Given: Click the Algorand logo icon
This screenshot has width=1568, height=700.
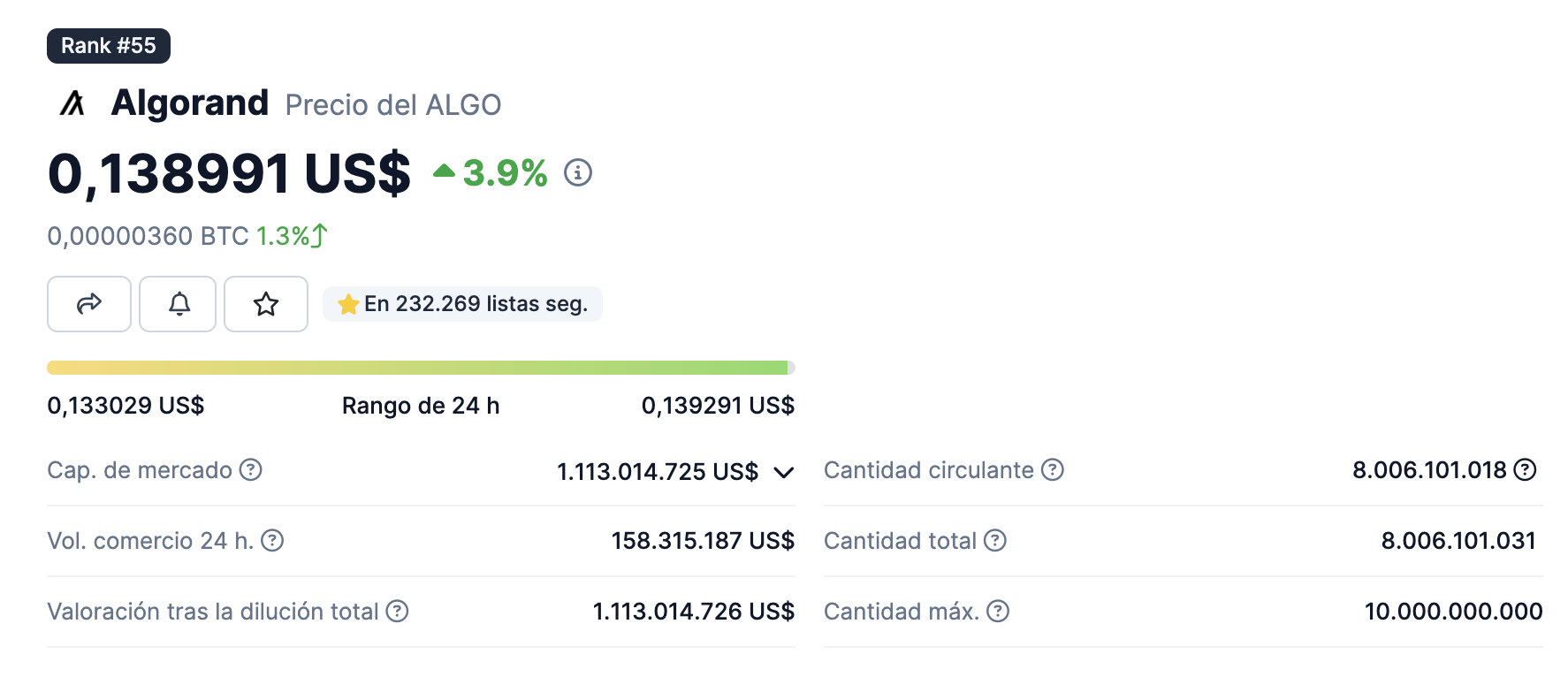Looking at the screenshot, I should [x=72, y=104].
